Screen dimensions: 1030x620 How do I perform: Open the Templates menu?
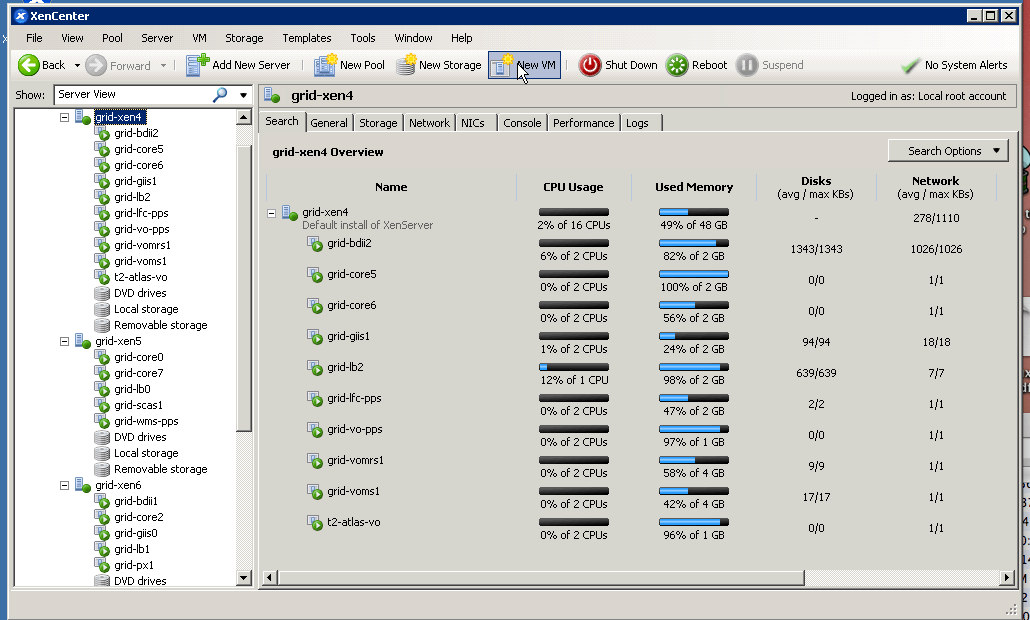pos(307,38)
